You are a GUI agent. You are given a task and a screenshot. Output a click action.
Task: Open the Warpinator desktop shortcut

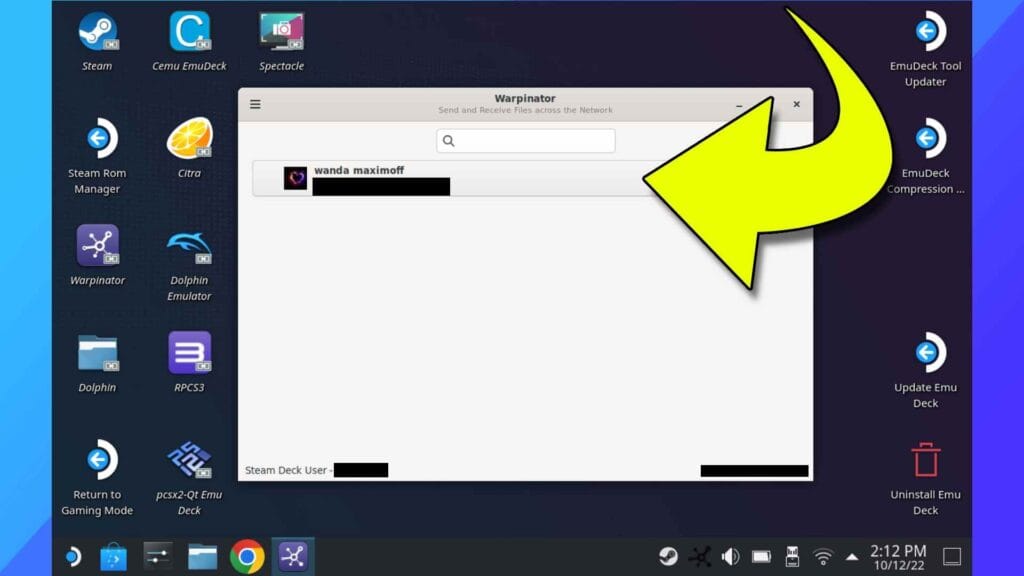tap(97, 247)
